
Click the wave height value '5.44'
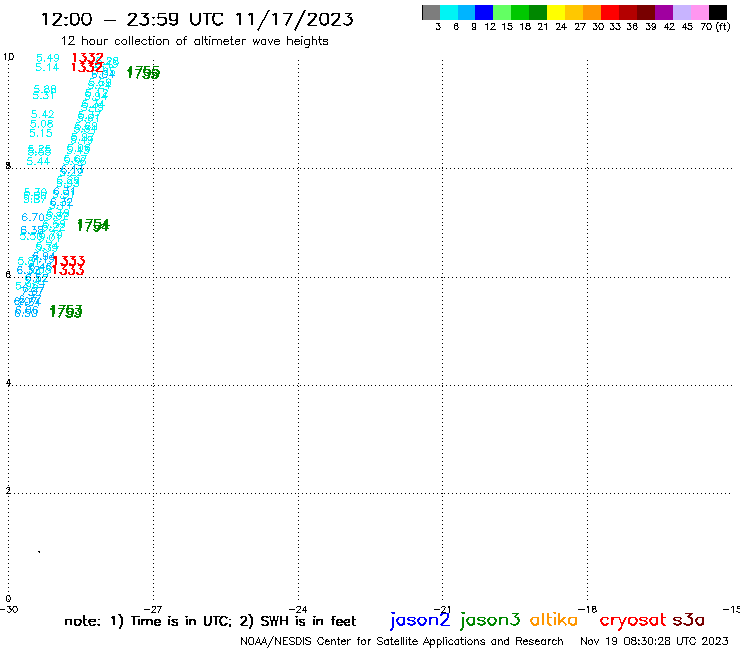point(38,161)
